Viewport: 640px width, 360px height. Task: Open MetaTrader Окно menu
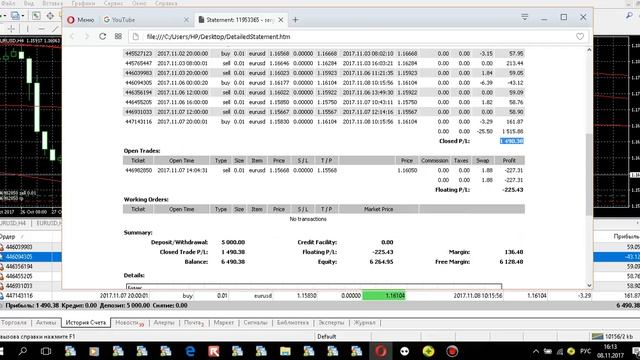tap(139, 3)
